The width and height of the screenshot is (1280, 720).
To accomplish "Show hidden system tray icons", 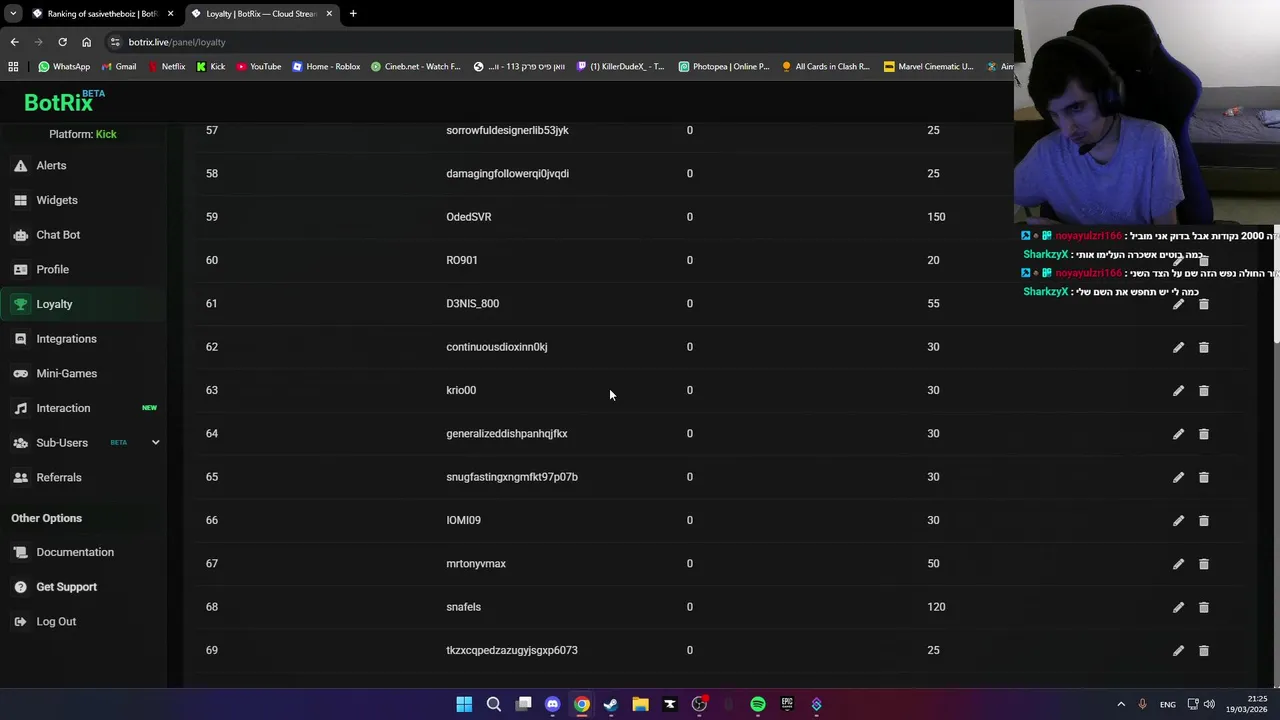I will (1121, 705).
